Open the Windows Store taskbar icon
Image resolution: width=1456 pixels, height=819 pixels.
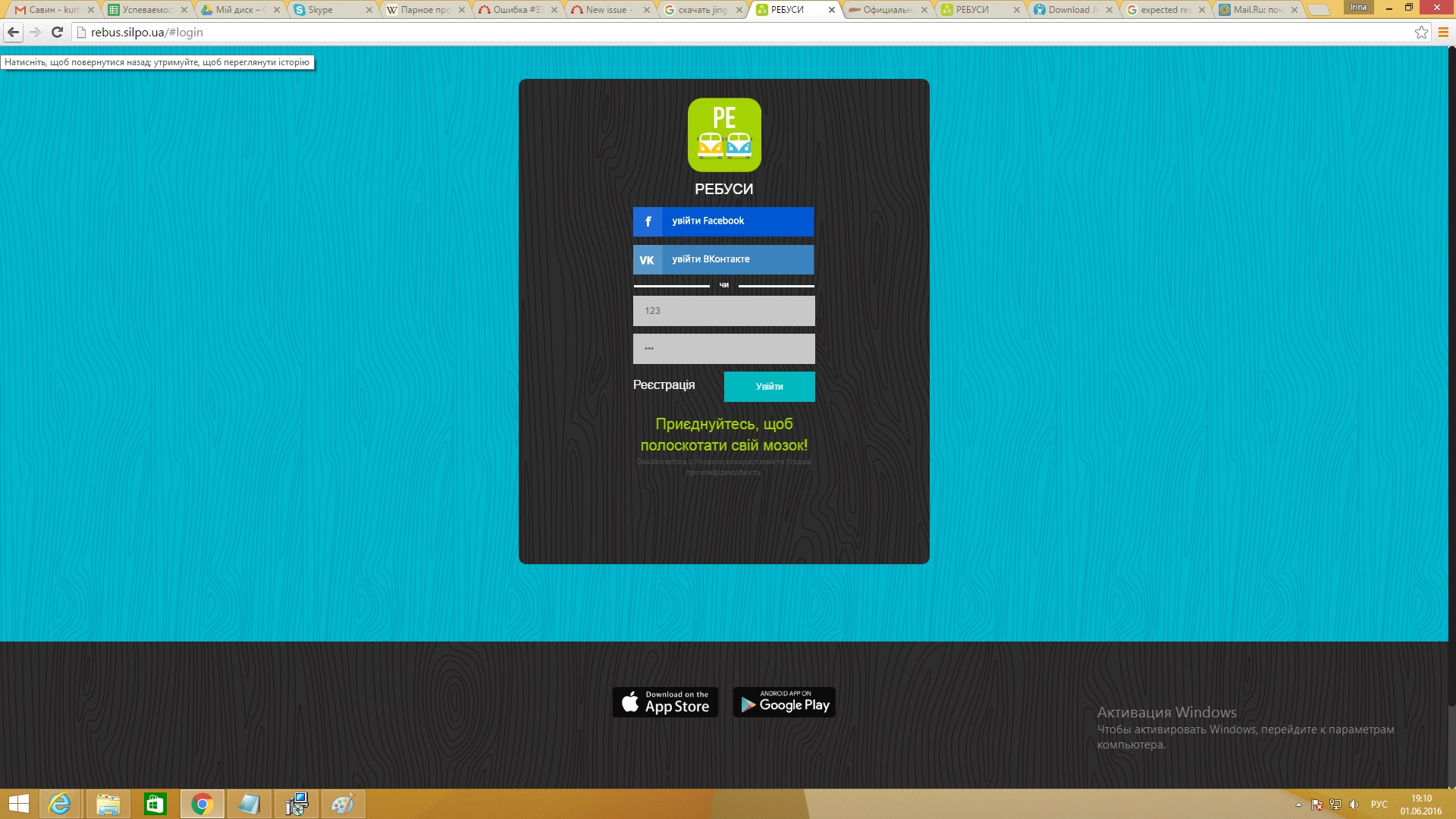(155, 804)
